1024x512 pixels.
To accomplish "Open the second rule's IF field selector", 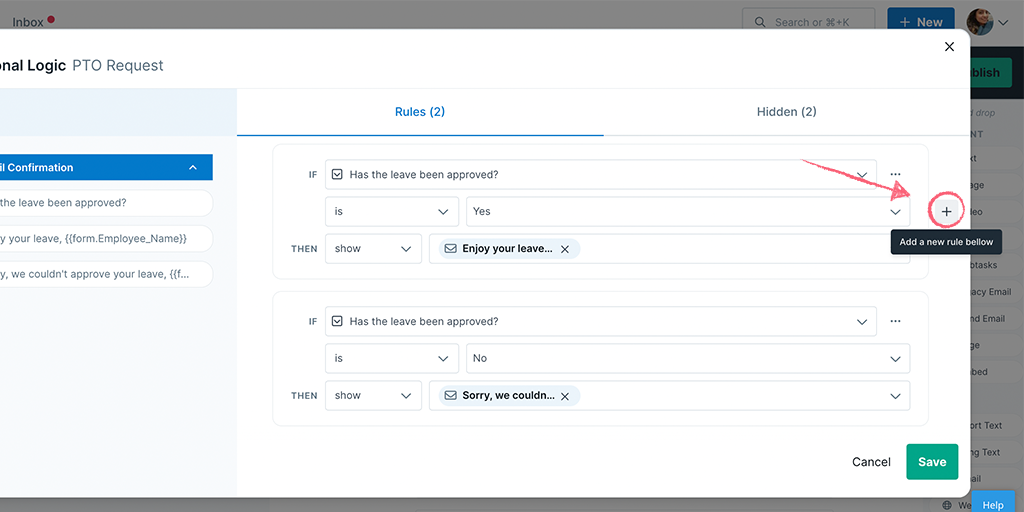I will (600, 321).
